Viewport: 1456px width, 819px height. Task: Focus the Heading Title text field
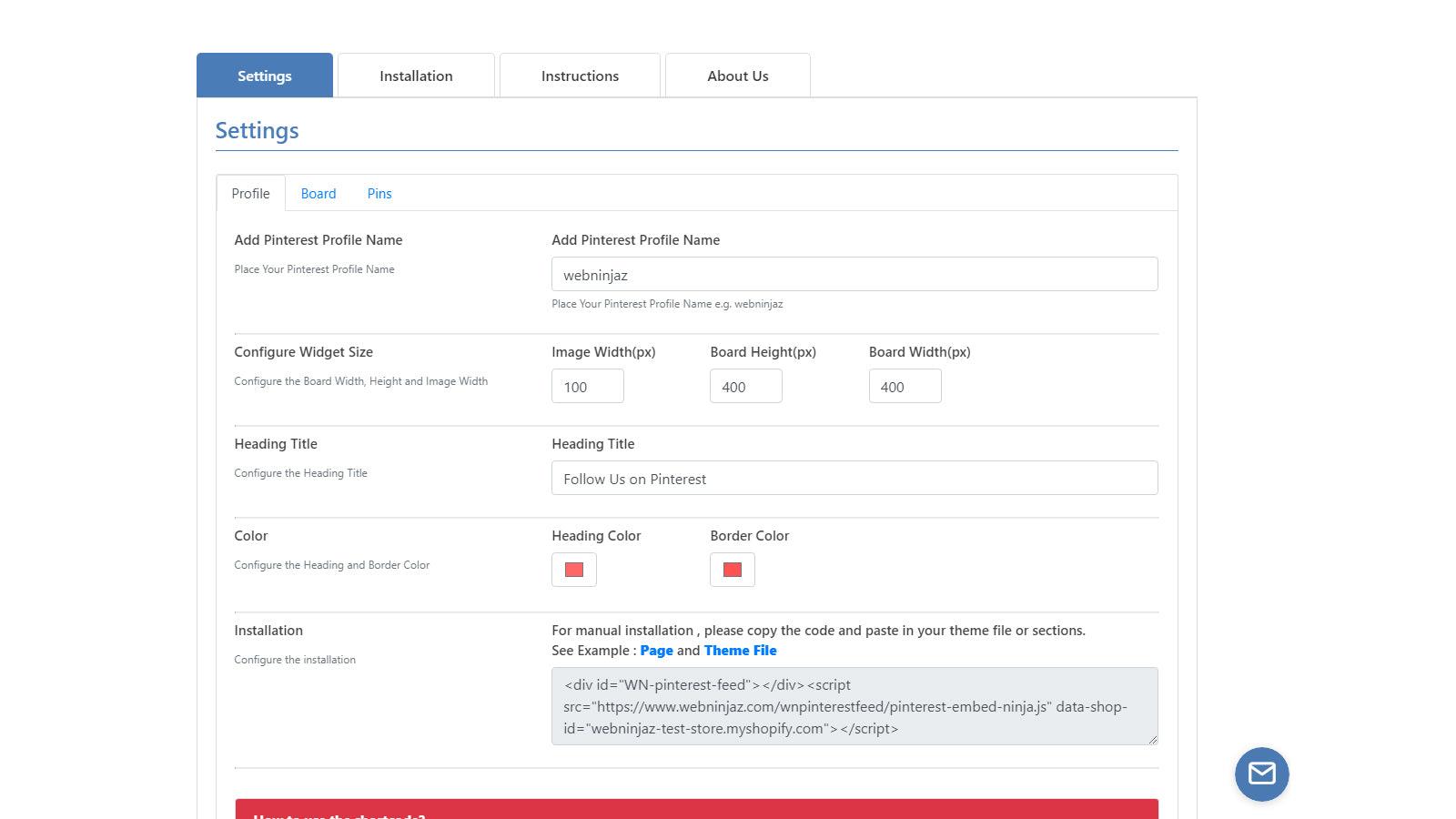pyautogui.click(x=854, y=479)
